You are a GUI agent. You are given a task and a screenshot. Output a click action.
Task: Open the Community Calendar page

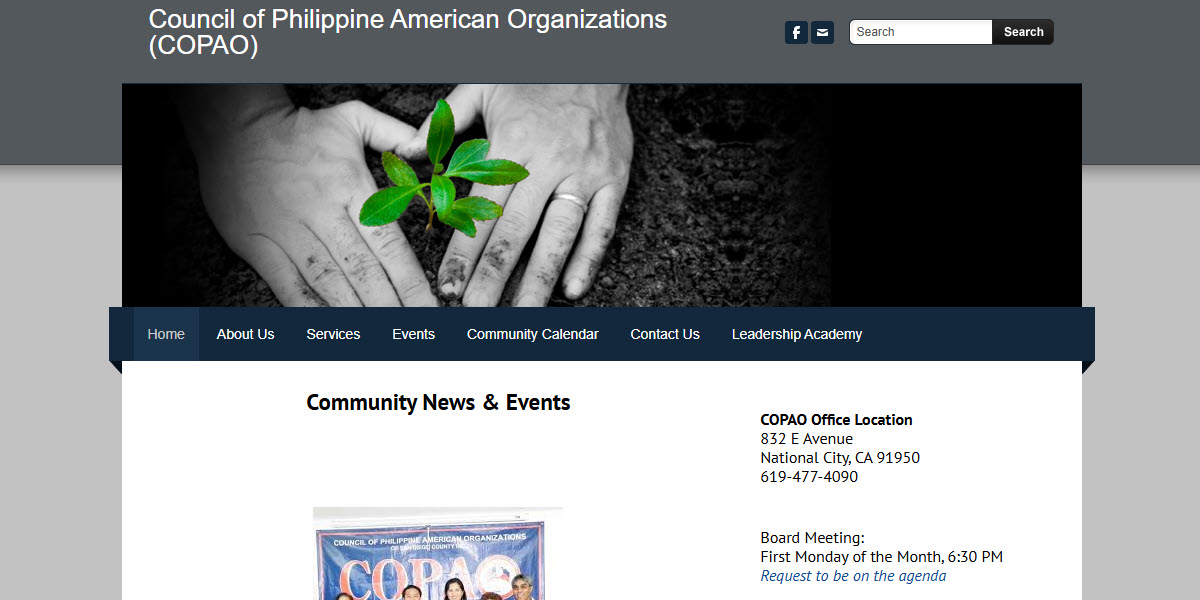(532, 334)
